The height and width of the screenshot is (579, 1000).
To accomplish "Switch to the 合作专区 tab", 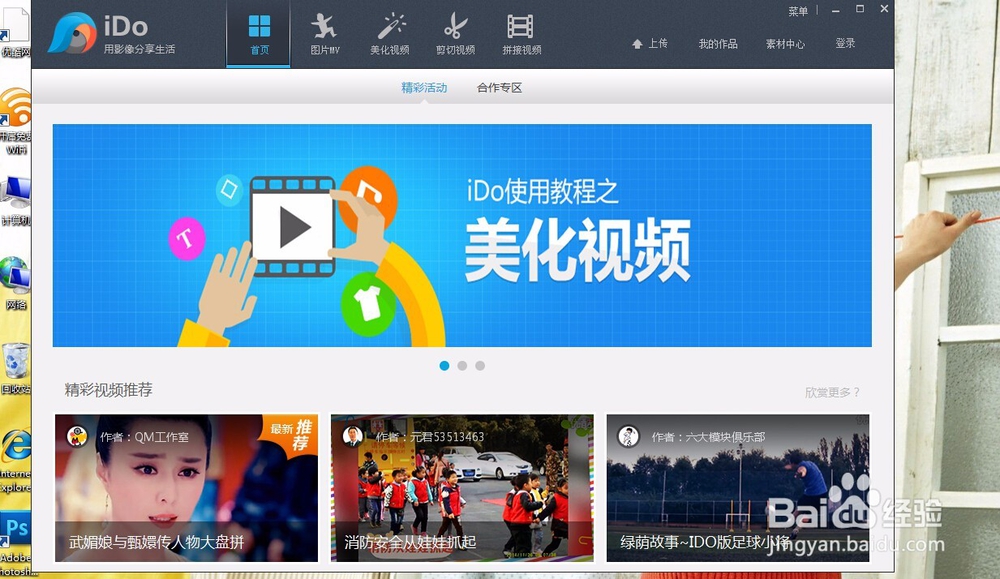I will (x=499, y=87).
